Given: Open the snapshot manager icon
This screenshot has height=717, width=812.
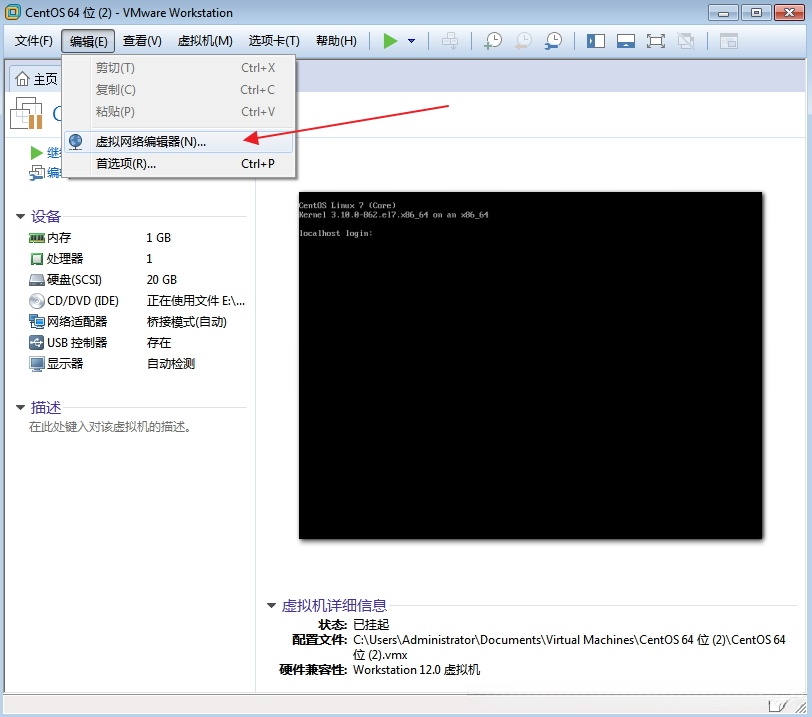Looking at the screenshot, I should point(553,41).
